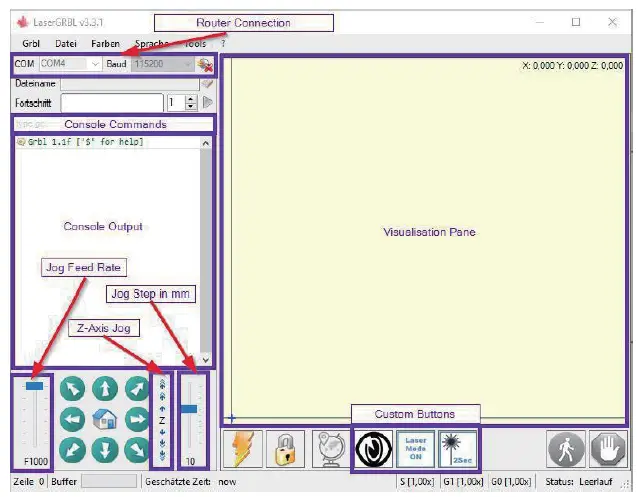637x497 pixels.
Task: Jog diagonally down-right with arrow button
Action: 137,450
